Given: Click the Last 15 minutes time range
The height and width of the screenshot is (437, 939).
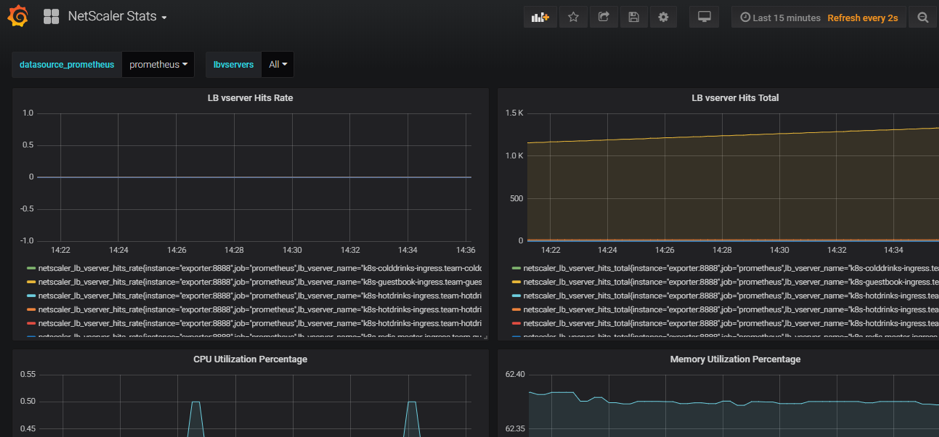Looking at the screenshot, I should point(780,18).
